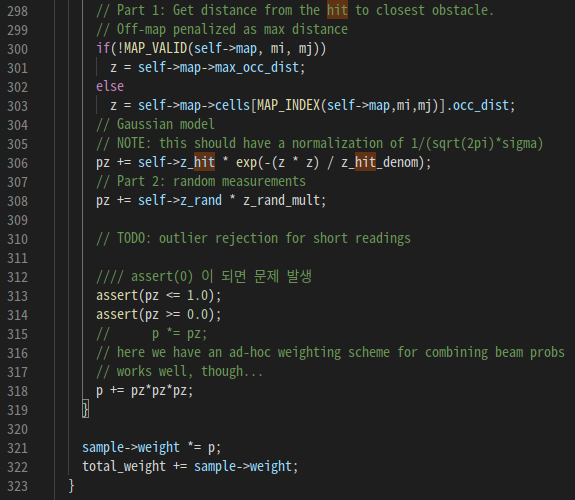Click the 'else' keyword on line 302
The image size is (575, 500).
[110, 86]
